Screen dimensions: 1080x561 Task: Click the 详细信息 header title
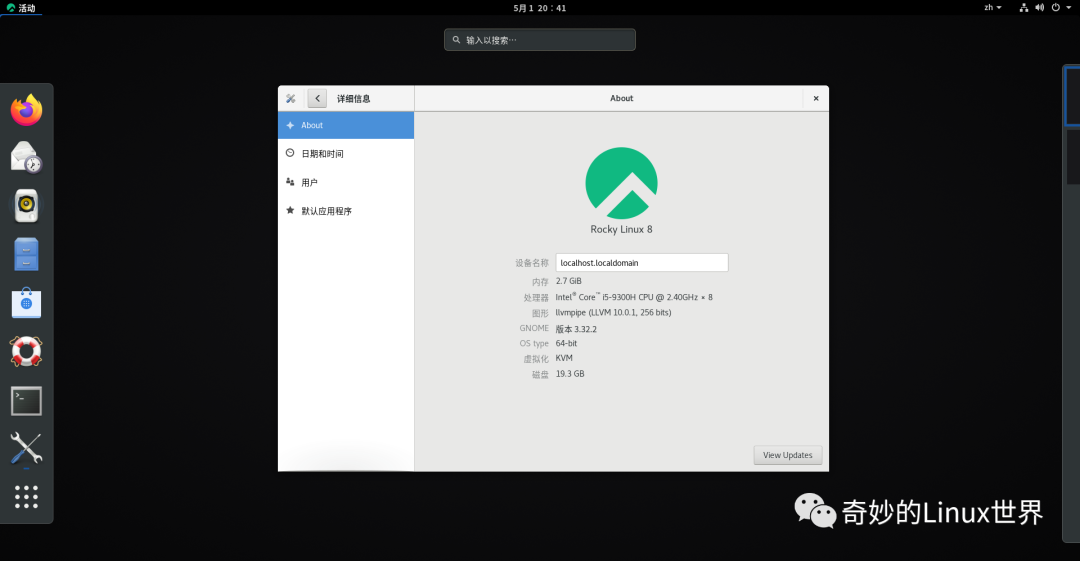[x=353, y=99]
